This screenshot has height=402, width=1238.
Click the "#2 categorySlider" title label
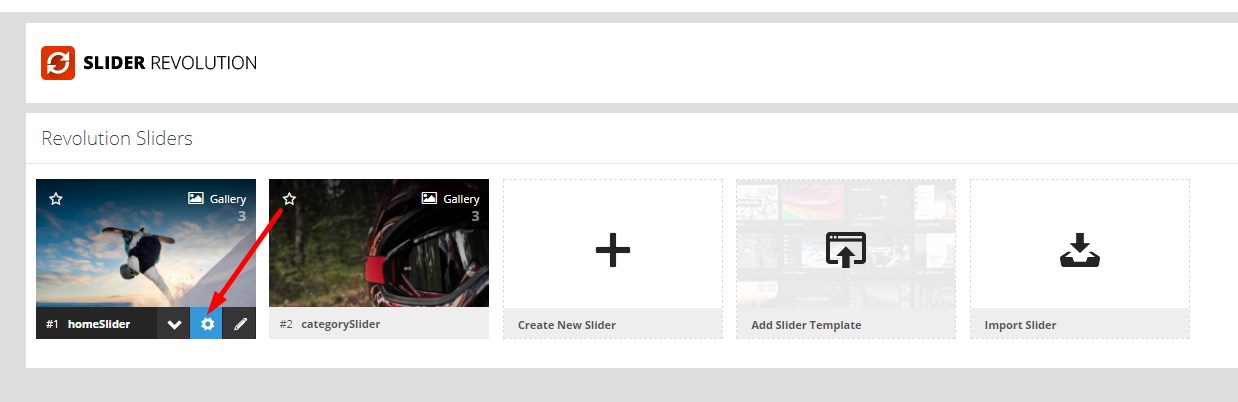pyautogui.click(x=329, y=324)
